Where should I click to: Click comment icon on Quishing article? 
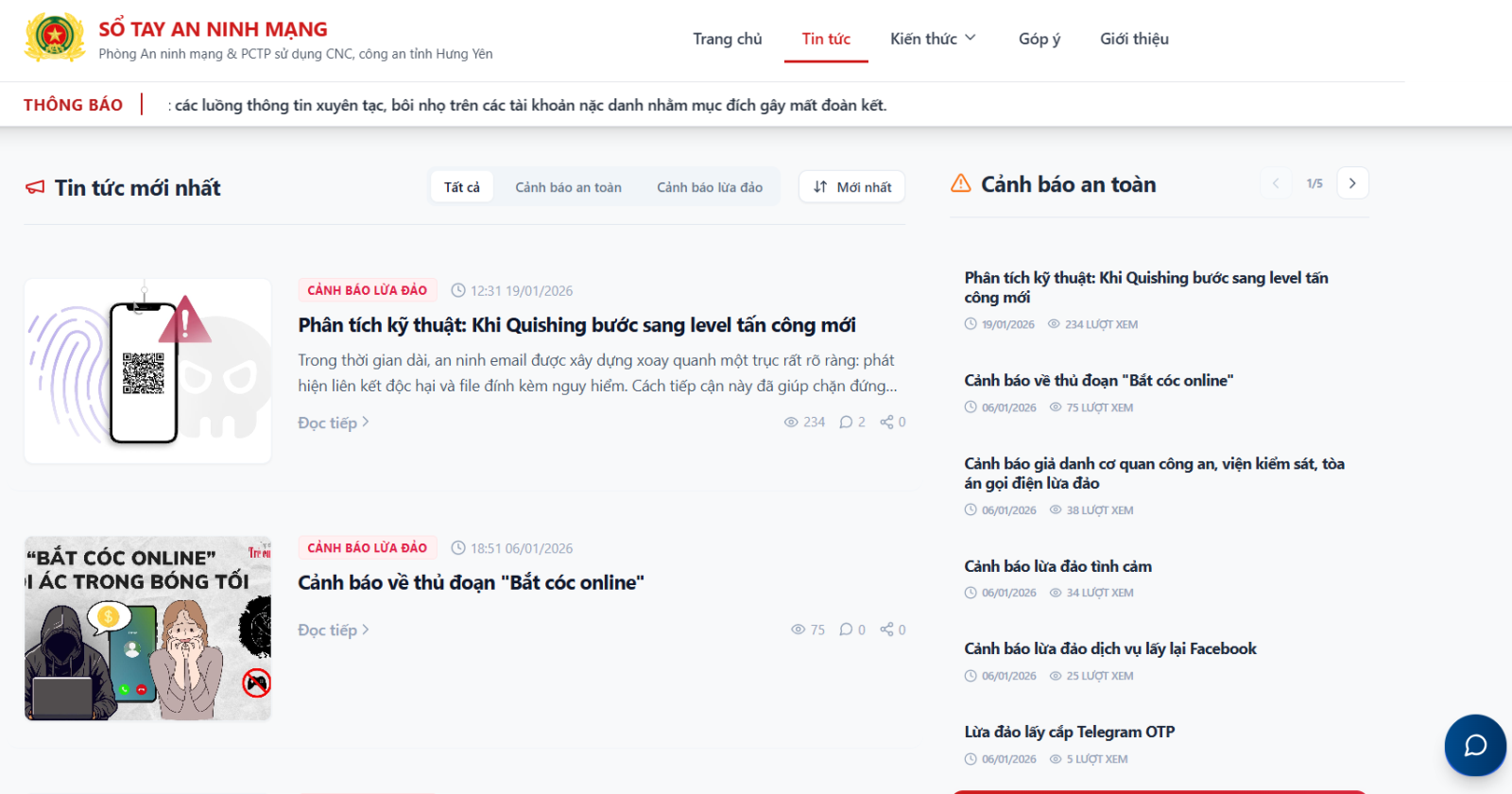846,423
